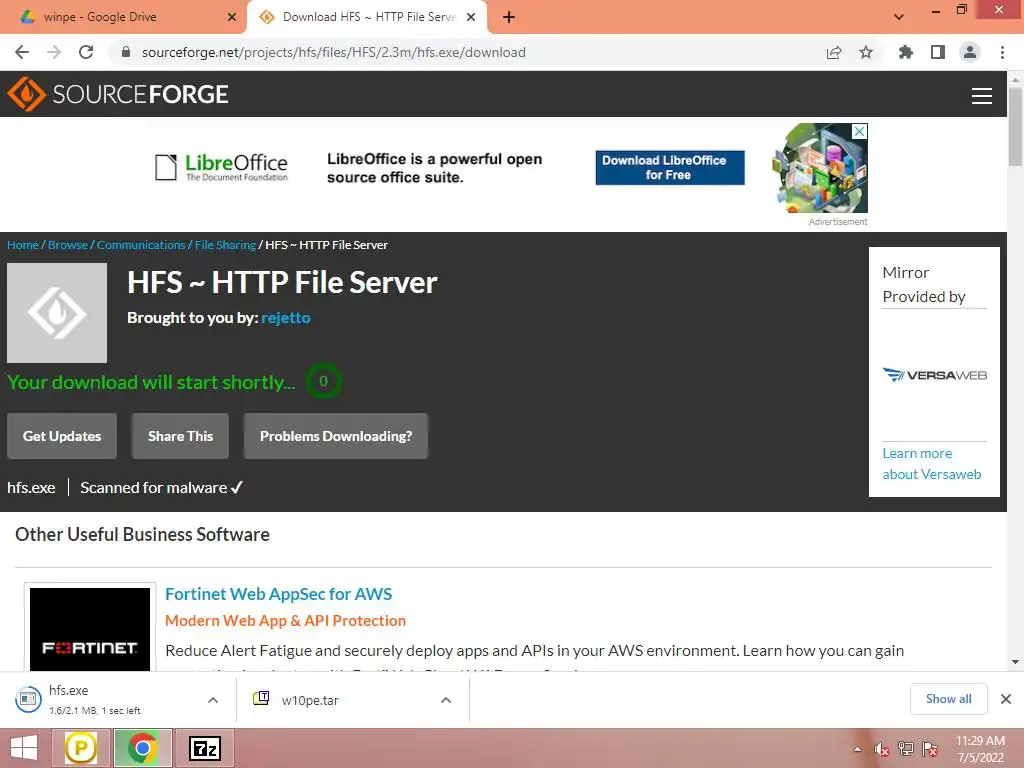Open the Communications breadcrumb link
Viewport: 1024px width, 768px height.
pyautogui.click(x=141, y=245)
